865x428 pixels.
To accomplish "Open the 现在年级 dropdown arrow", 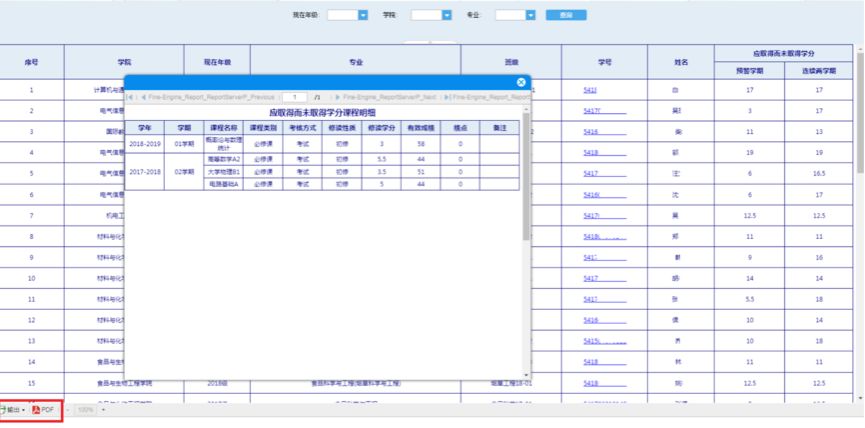I will point(363,15).
